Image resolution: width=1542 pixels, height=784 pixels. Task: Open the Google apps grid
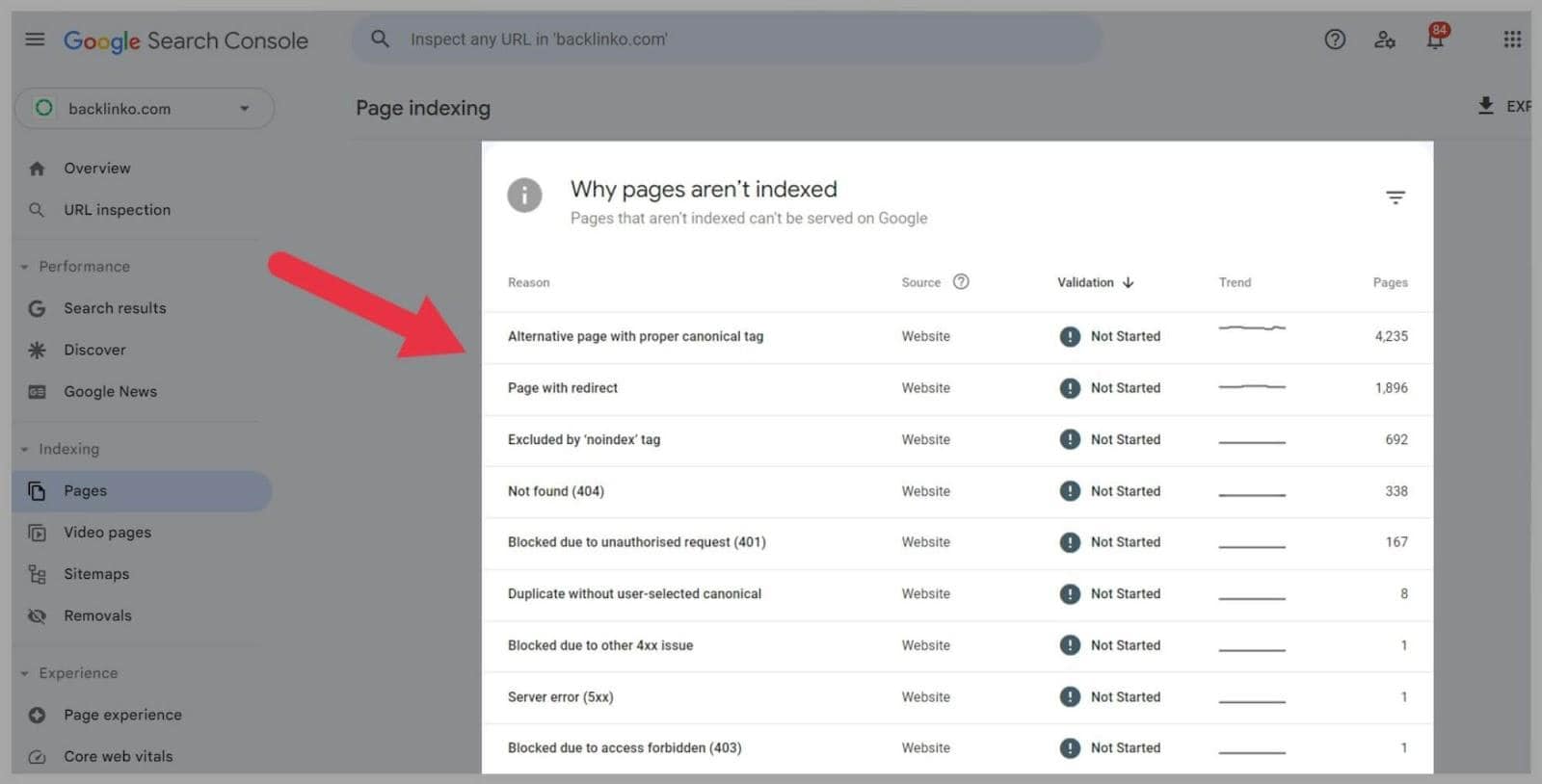tap(1512, 39)
